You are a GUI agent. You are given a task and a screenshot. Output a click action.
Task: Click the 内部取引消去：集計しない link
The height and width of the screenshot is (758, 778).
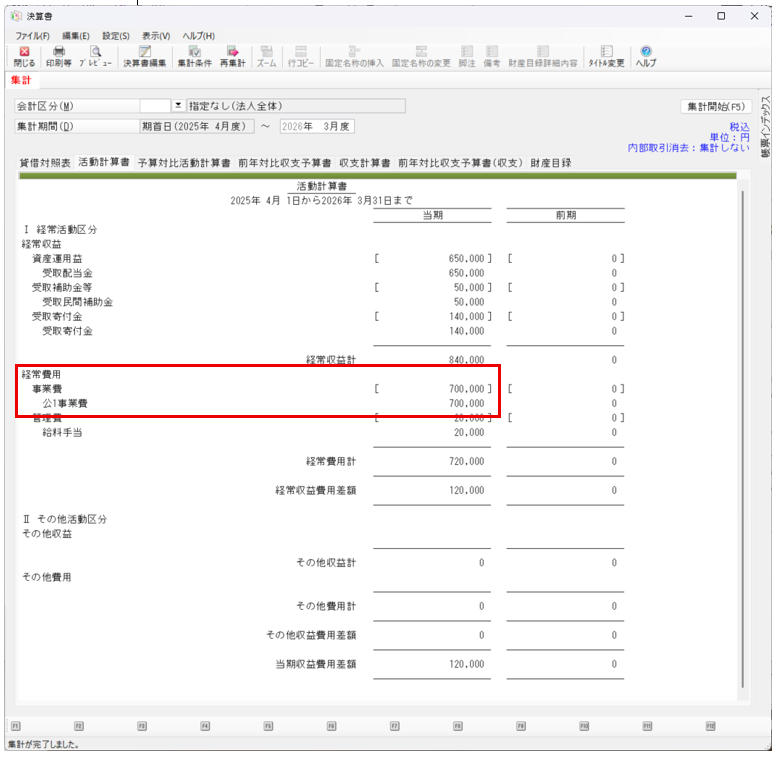688,147
